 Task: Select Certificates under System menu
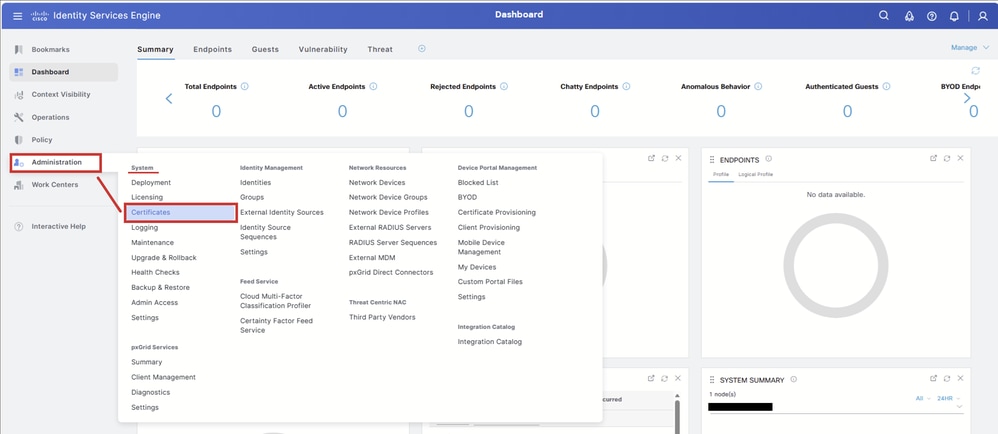click(181, 213)
